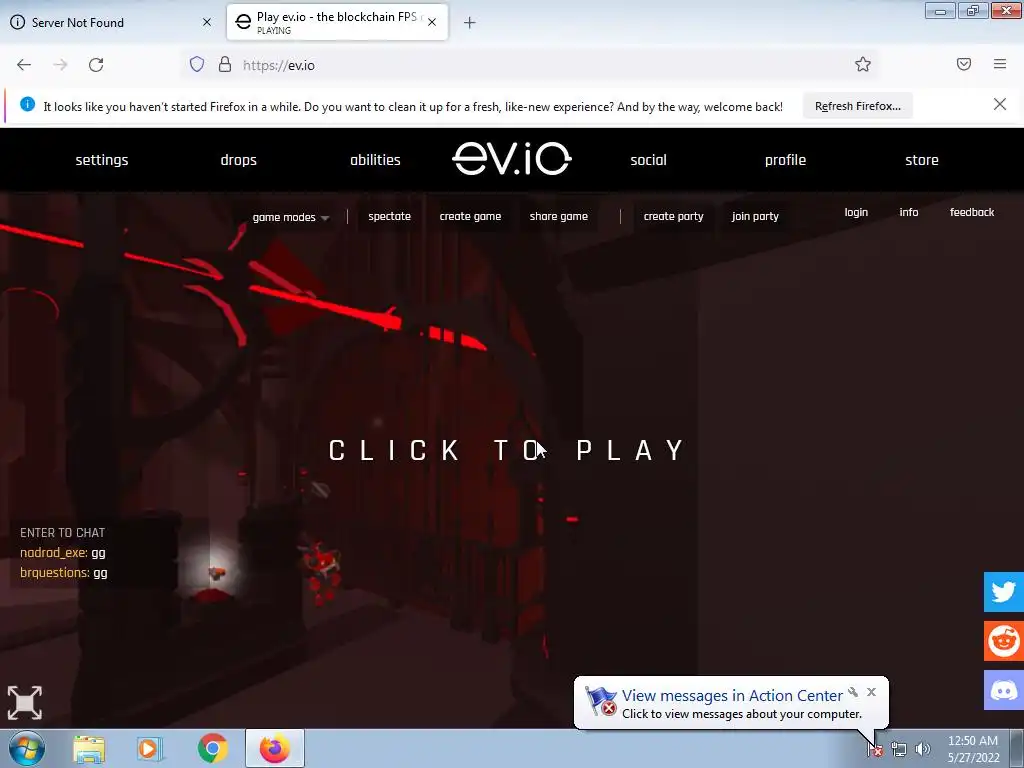Toggle fullscreen with the expand icon
1024x768 pixels.
(x=25, y=703)
